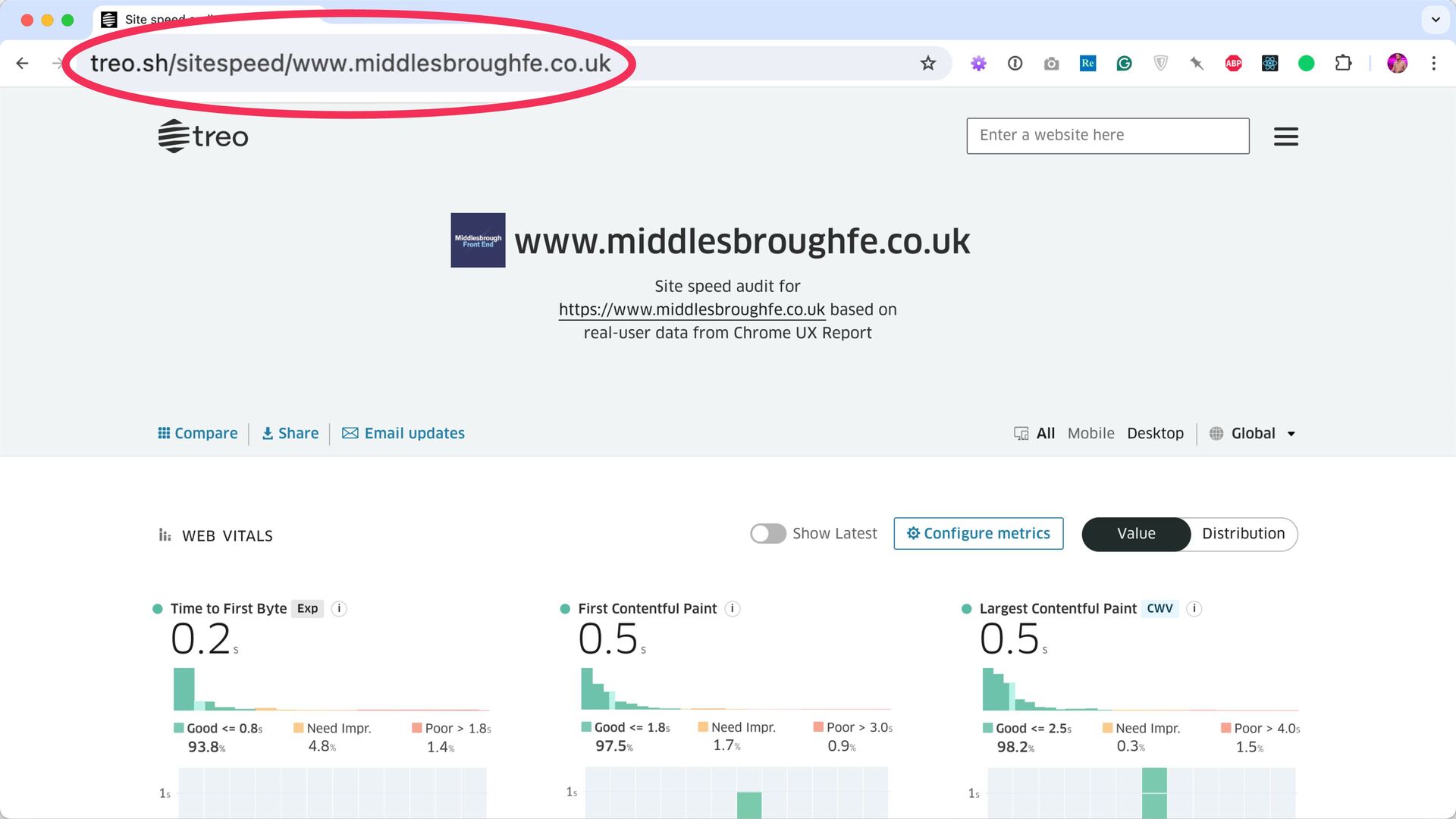Click the Configure metrics button
Viewport: 1456px width, 819px height.
[978, 534]
